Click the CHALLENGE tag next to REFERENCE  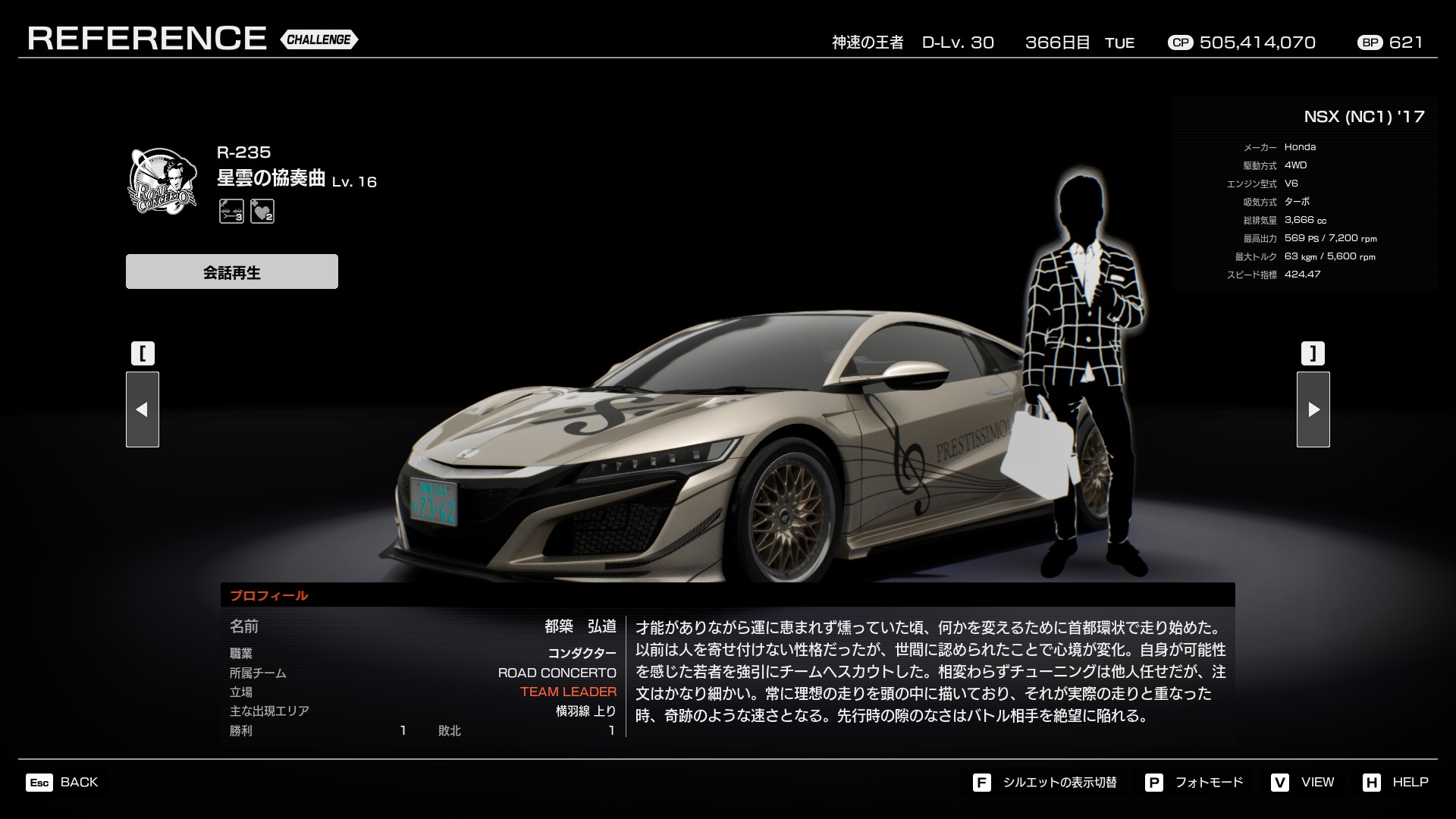tap(319, 39)
